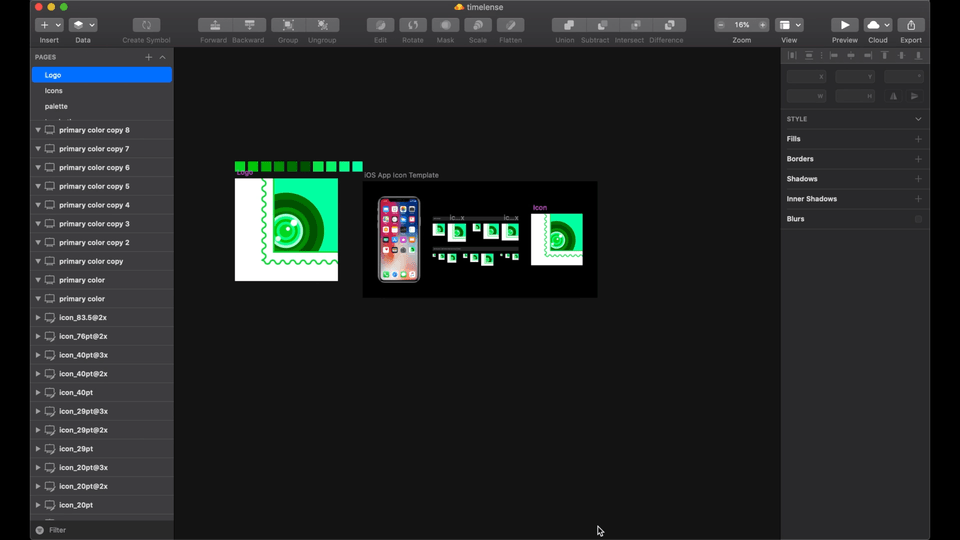The height and width of the screenshot is (540, 960).
Task: Move the layer Forward
Action: [215, 25]
